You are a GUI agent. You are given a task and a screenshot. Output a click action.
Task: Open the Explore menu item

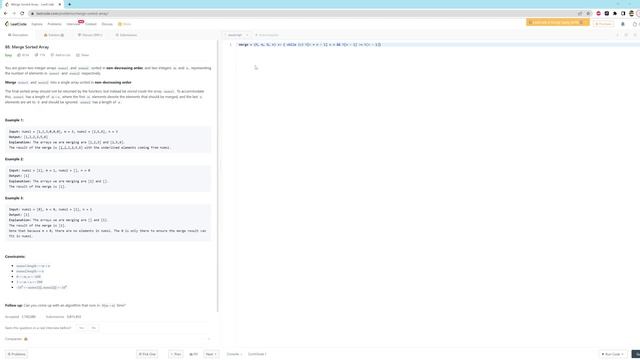point(37,24)
